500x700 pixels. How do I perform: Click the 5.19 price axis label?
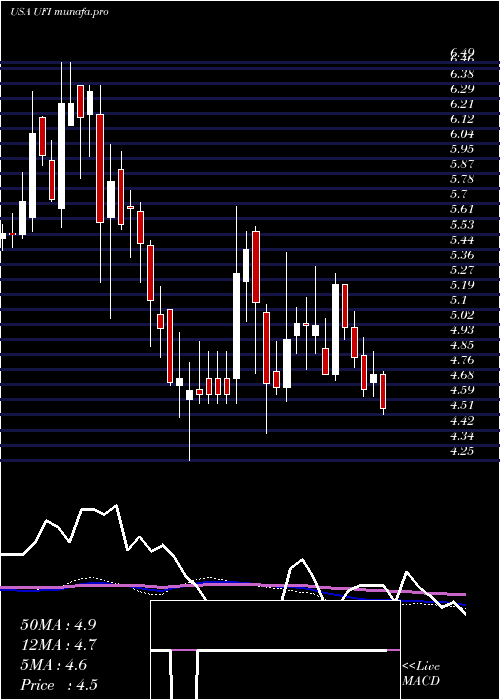point(462,285)
